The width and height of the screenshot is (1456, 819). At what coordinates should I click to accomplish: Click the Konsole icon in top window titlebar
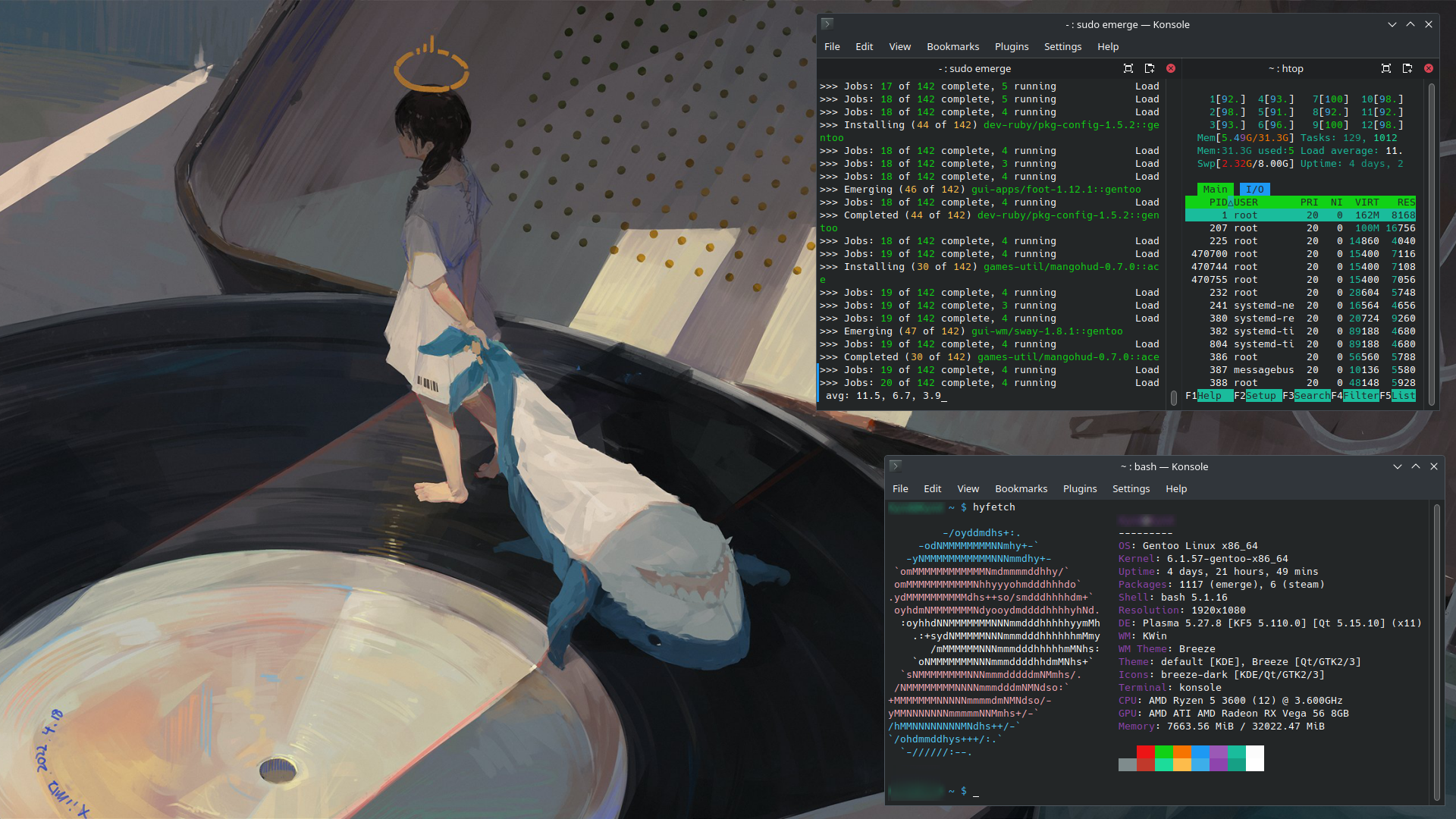click(x=827, y=24)
